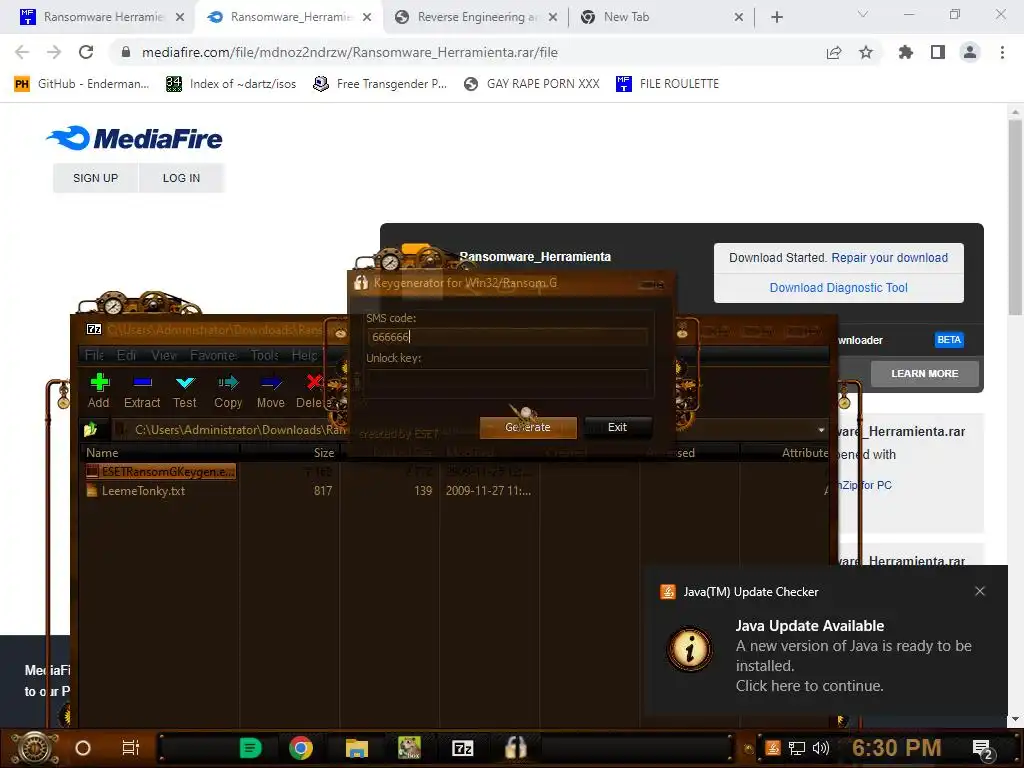
Task: Select ESETRansomGKeygen file in 7-Zip
Action: tap(161, 471)
